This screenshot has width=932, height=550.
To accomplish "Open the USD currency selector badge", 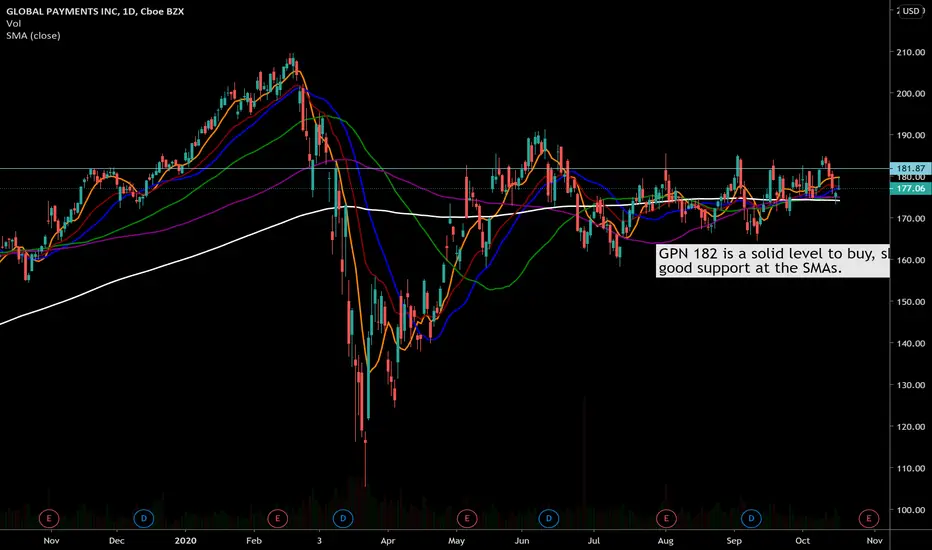I will click(x=911, y=11).
